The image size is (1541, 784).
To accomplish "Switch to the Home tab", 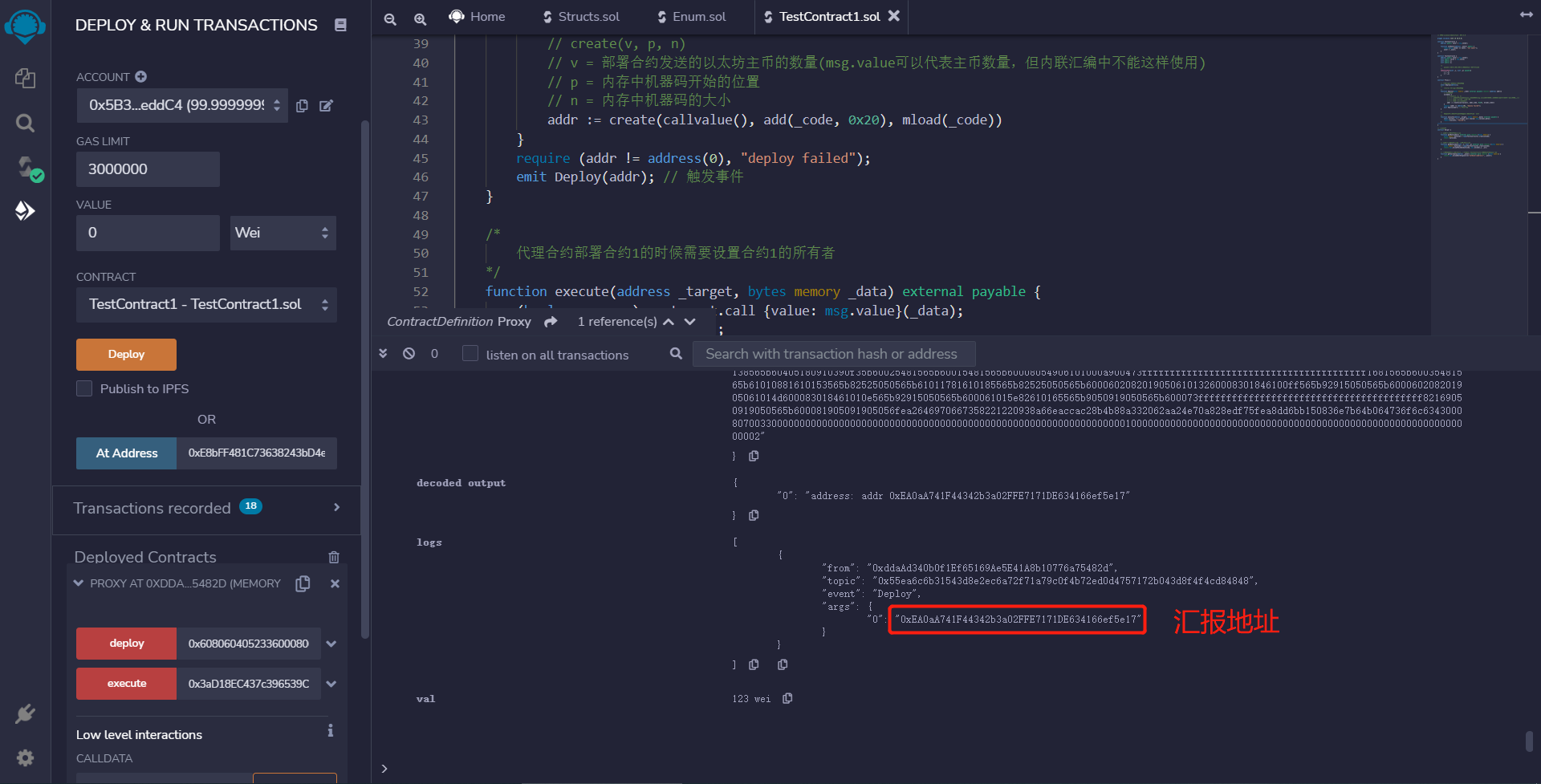I will [x=477, y=17].
